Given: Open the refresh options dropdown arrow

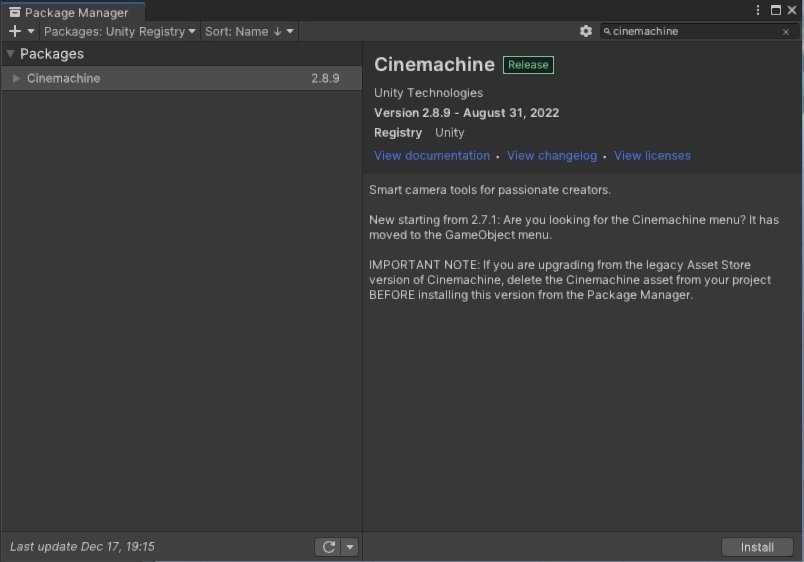Looking at the screenshot, I should pos(350,547).
